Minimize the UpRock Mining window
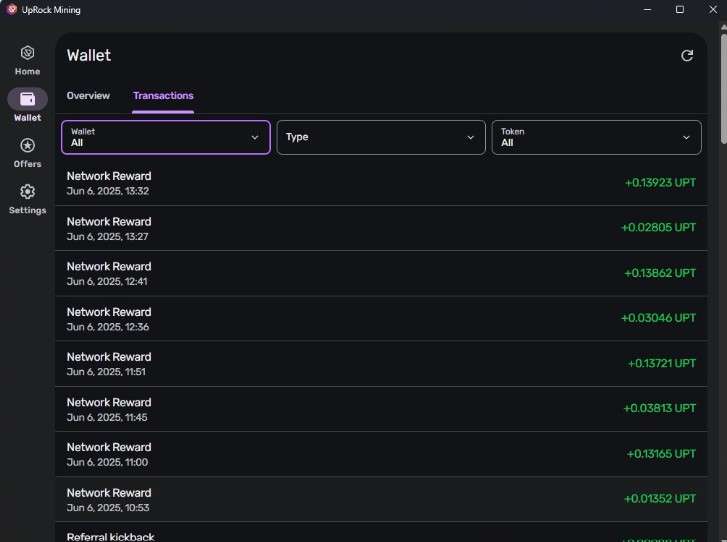The width and height of the screenshot is (727, 542). [647, 9]
